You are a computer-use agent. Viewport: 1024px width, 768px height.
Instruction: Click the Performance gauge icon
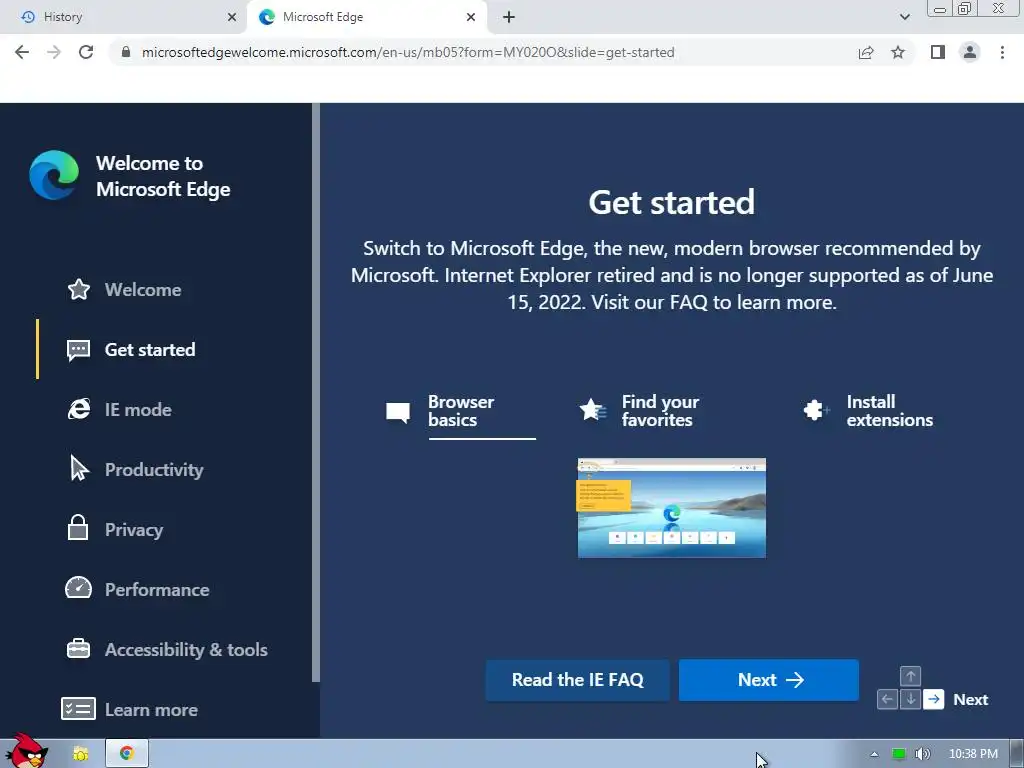click(x=78, y=588)
